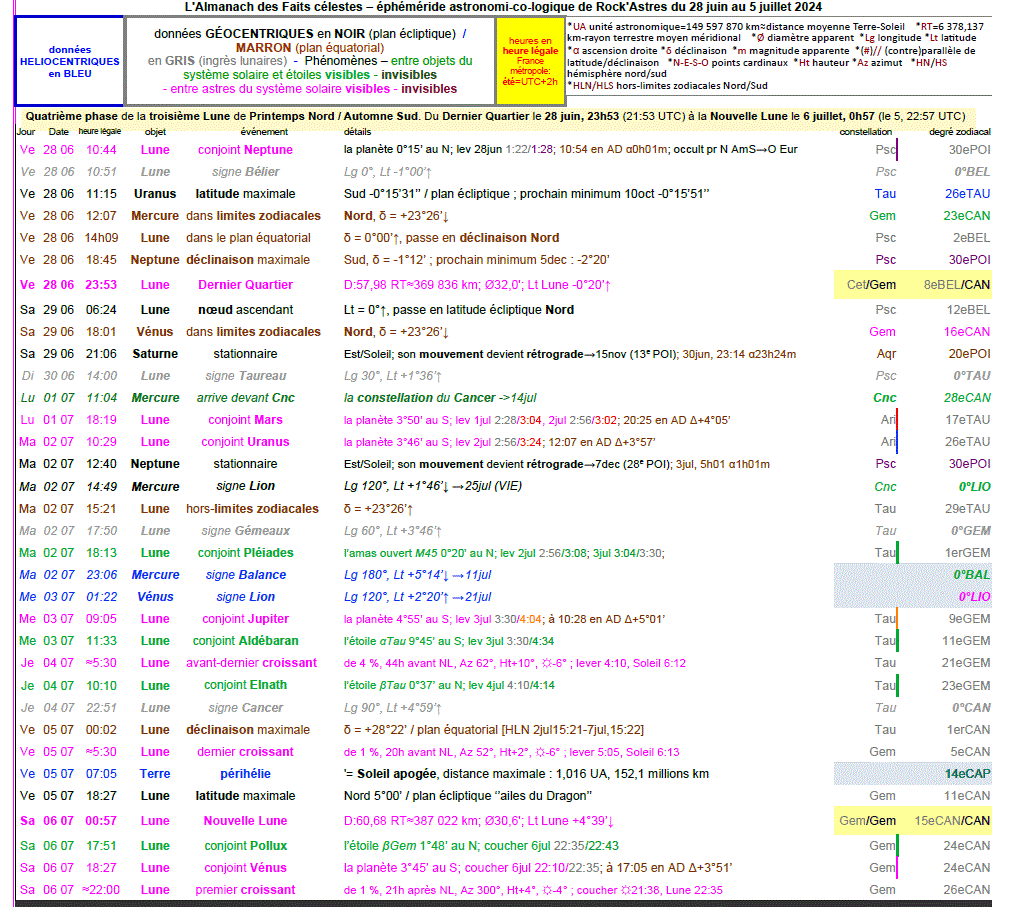Click the yellow '15eCAN/CAN' degree cell
This screenshot has width=1011, height=907.
tap(952, 821)
